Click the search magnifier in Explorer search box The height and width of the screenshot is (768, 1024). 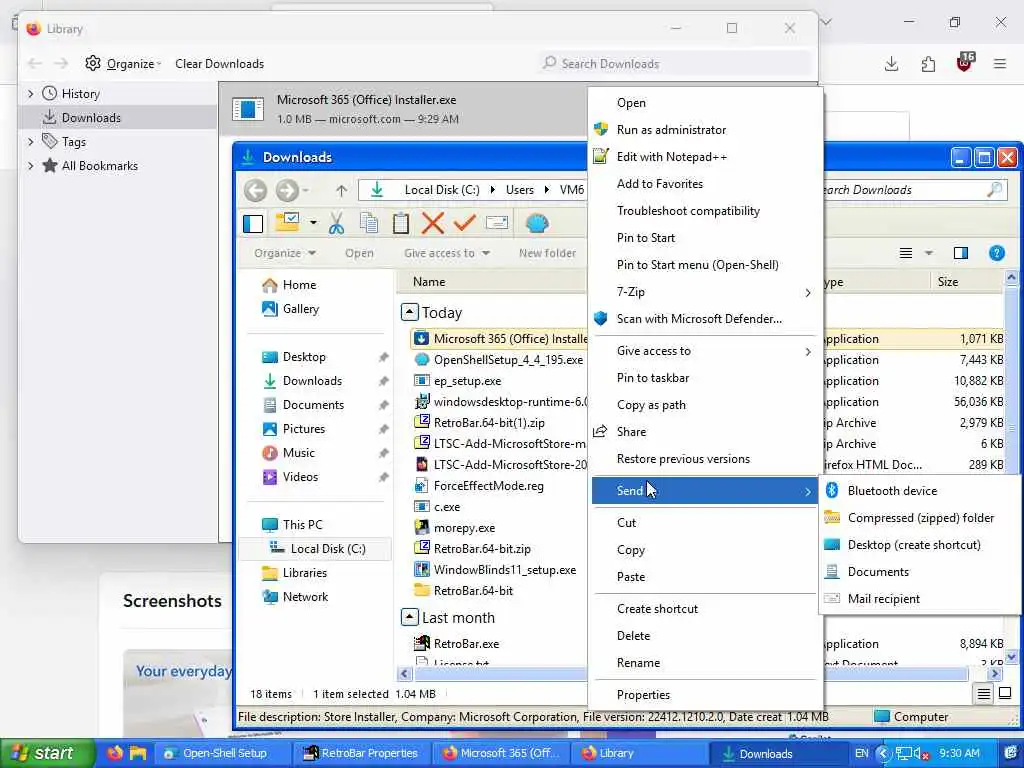[x=994, y=190]
